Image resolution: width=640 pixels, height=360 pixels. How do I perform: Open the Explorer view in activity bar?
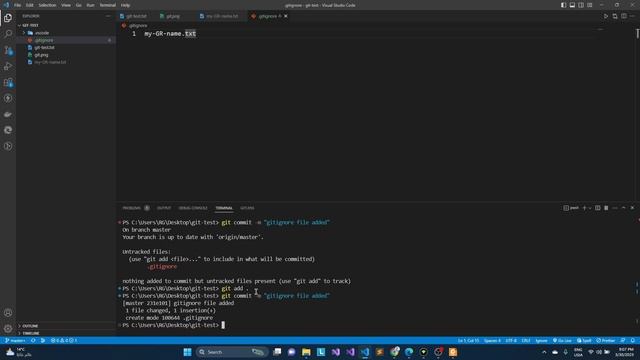pos(8,18)
